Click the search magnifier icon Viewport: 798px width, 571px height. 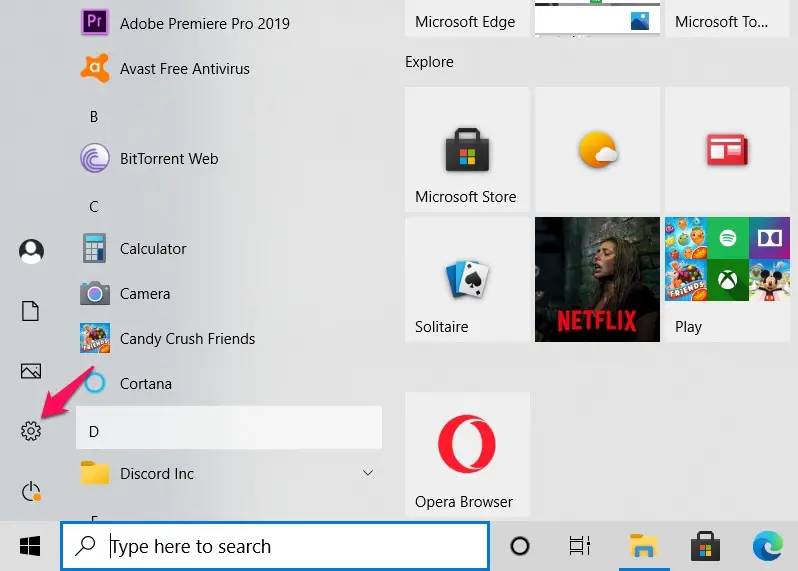tap(85, 546)
